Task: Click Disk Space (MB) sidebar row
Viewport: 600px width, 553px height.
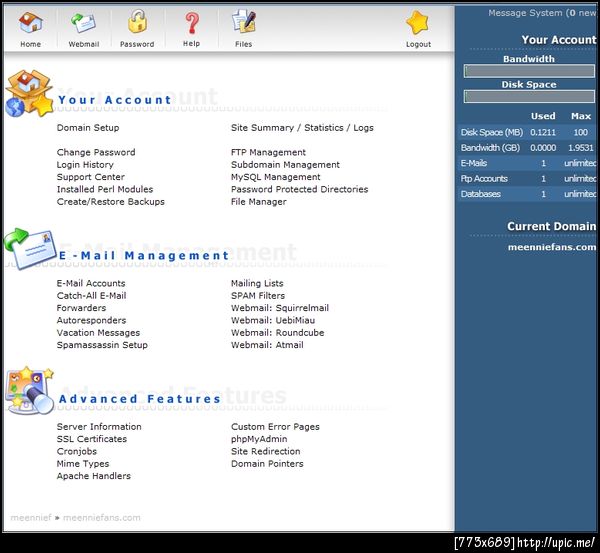Action: (x=527, y=132)
